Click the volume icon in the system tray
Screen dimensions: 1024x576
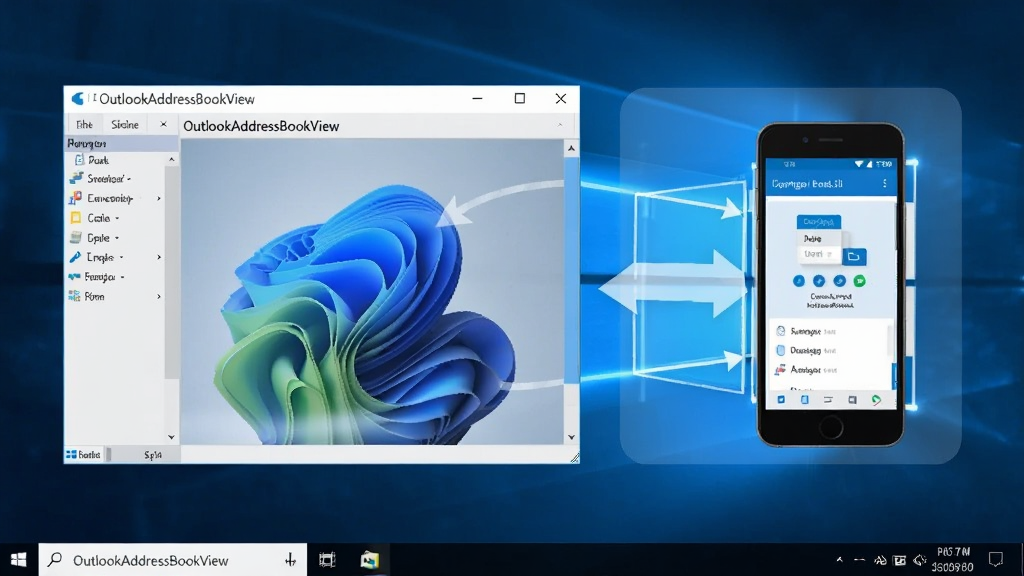(x=920, y=560)
